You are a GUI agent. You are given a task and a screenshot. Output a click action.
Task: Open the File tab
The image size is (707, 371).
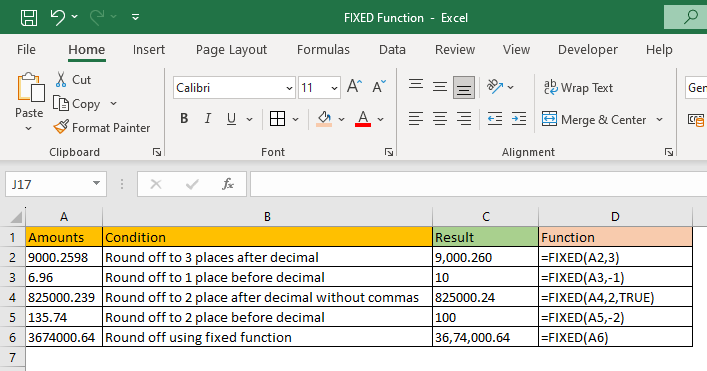[26, 50]
